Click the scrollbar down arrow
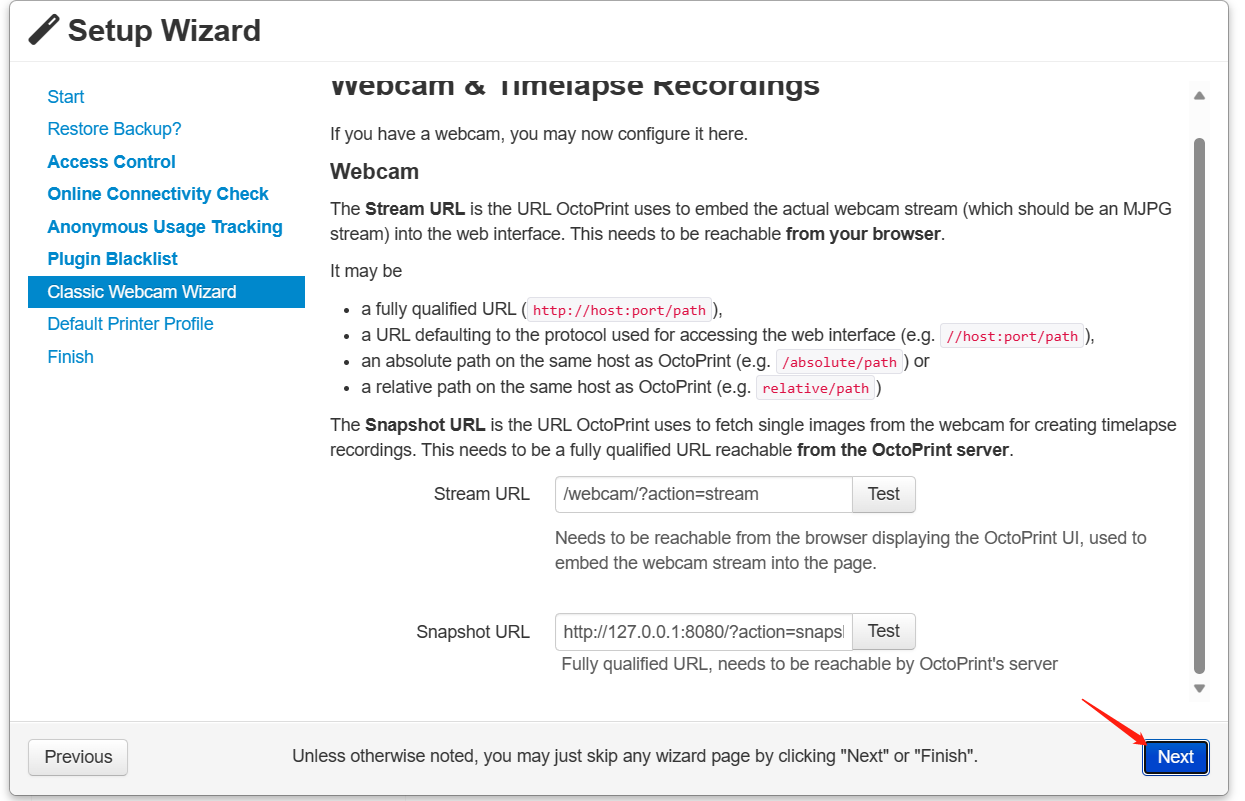The width and height of the screenshot is (1245, 801). 1199,688
